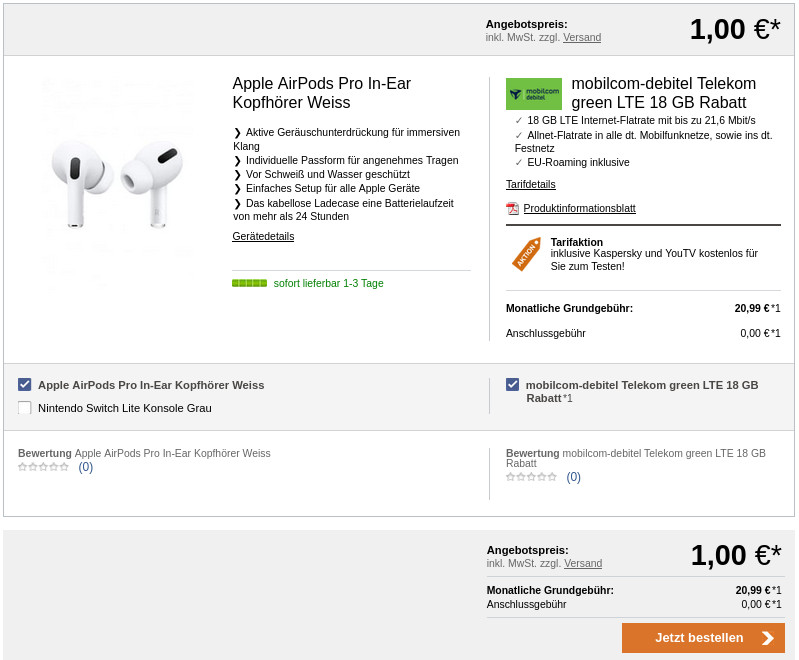
Task: Open the Produktinformationsblatt link
Action: point(579,208)
